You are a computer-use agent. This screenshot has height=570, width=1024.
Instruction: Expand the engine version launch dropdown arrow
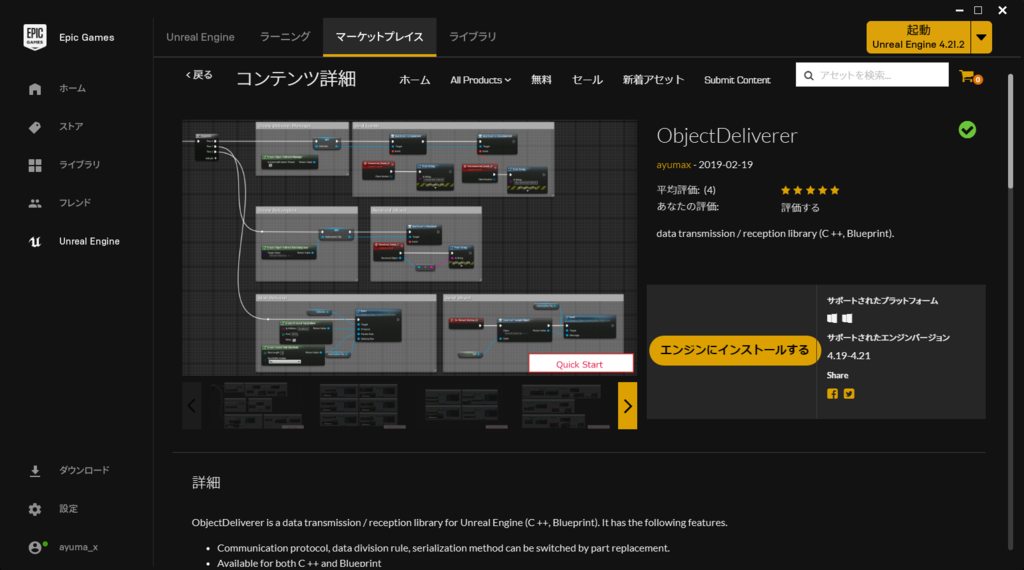tap(981, 37)
